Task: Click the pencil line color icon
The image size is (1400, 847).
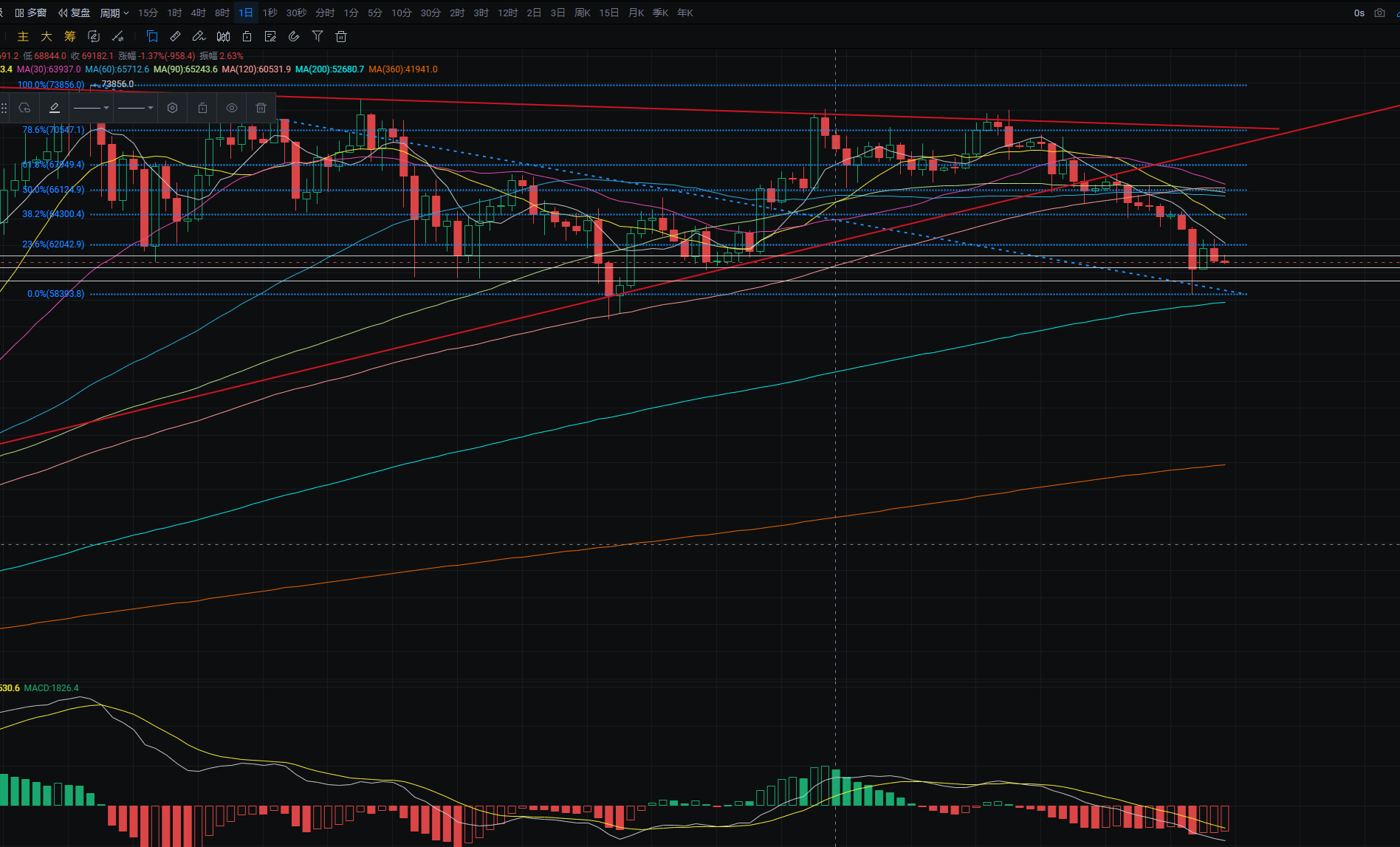Action: pos(55,108)
